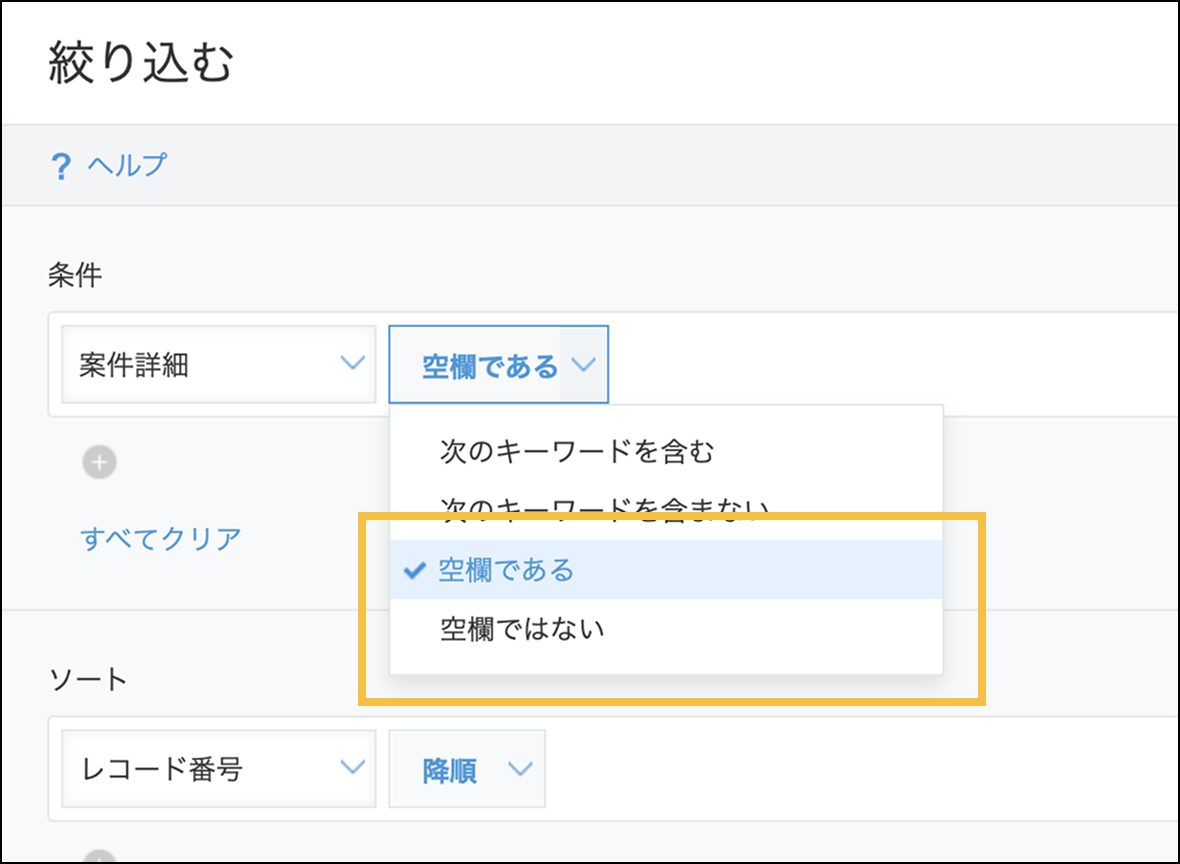Click the chevron arrow beside 案件詳細
Image resolution: width=1180 pixels, height=864 pixels.
click(x=352, y=364)
